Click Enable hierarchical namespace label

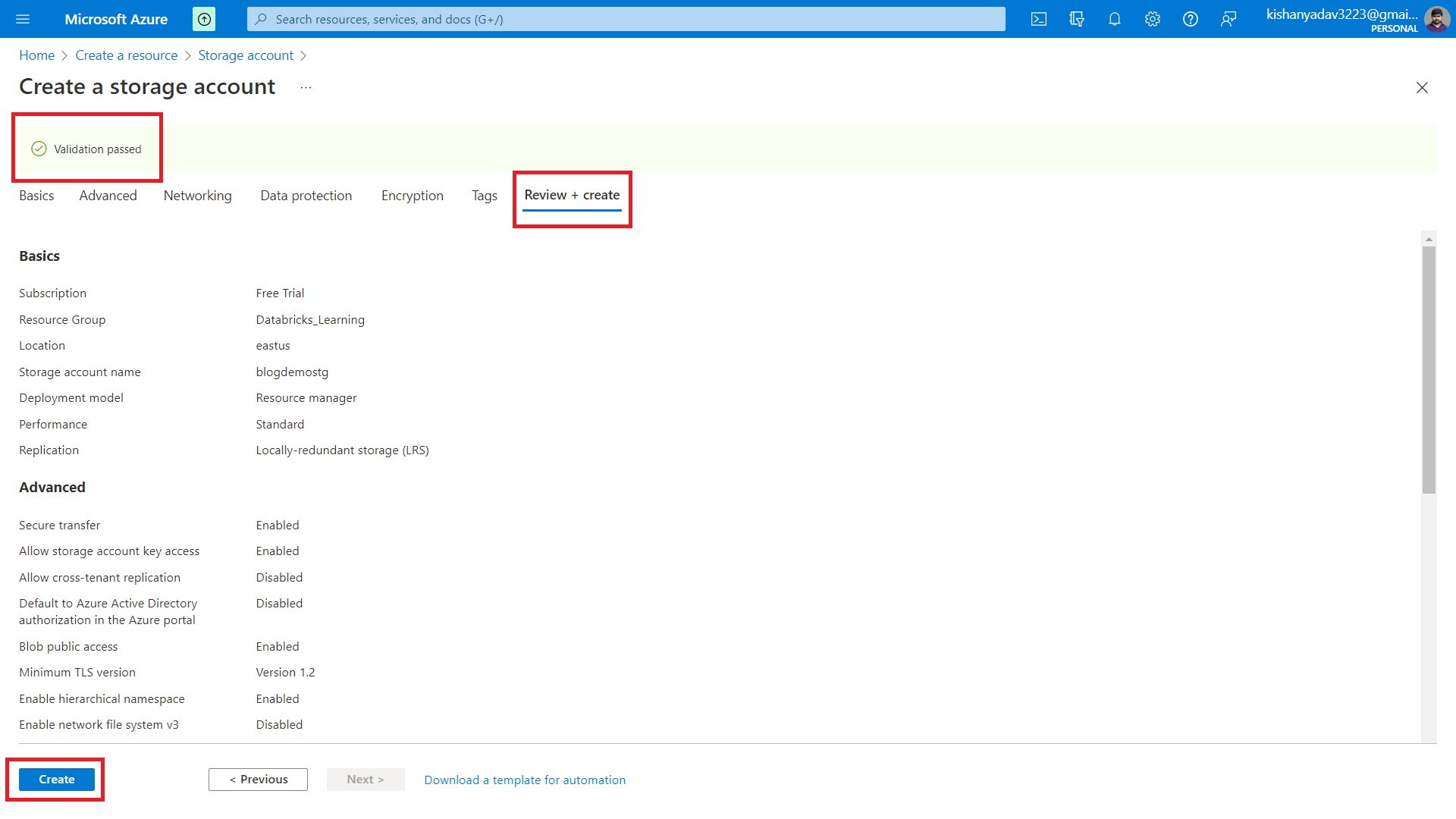(x=102, y=699)
